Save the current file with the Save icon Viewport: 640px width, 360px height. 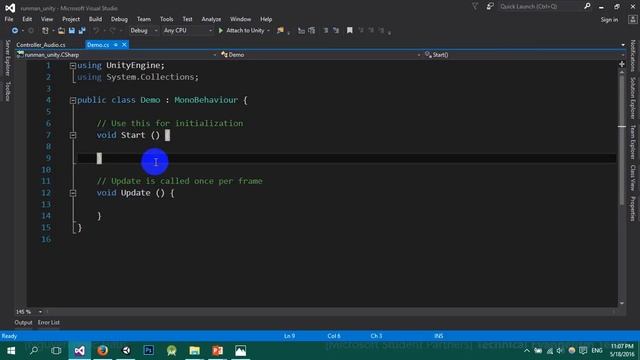pos(72,31)
